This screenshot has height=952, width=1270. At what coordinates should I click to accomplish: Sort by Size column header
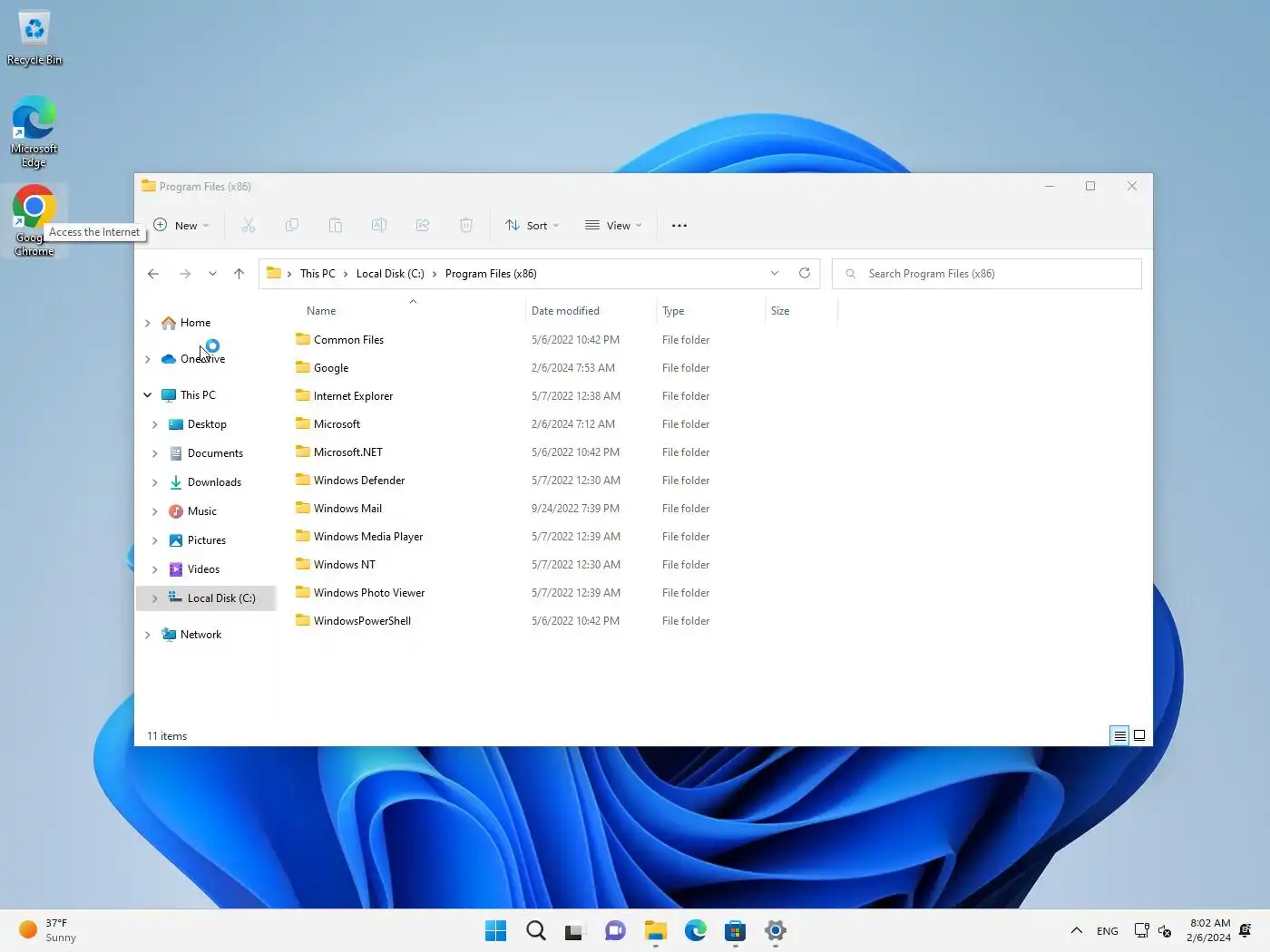[780, 311]
